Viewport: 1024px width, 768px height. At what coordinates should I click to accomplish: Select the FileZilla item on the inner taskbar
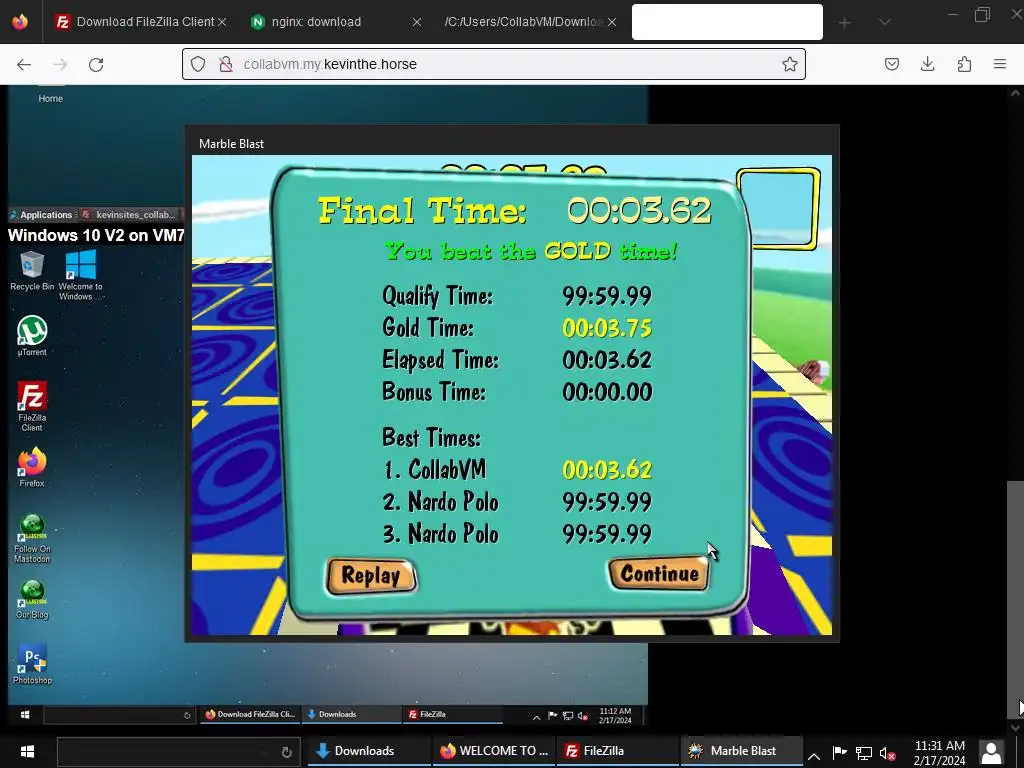pyautogui.click(x=452, y=714)
